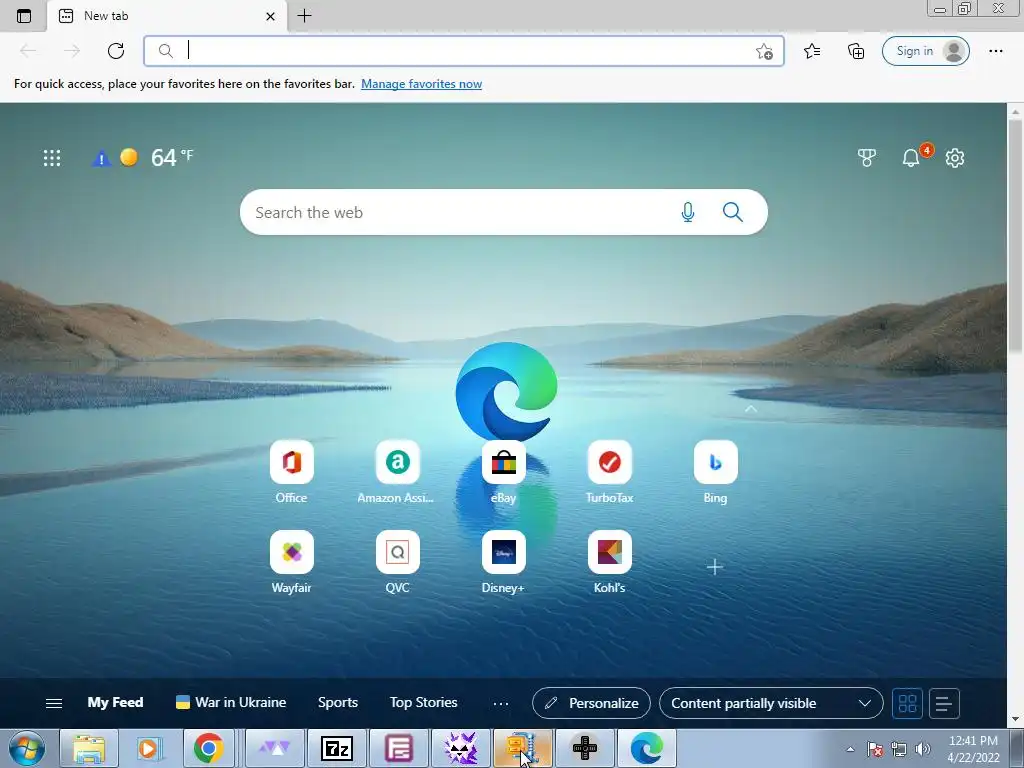1024x768 pixels.
Task: Open the taskbar clock and date
Action: (x=973, y=749)
